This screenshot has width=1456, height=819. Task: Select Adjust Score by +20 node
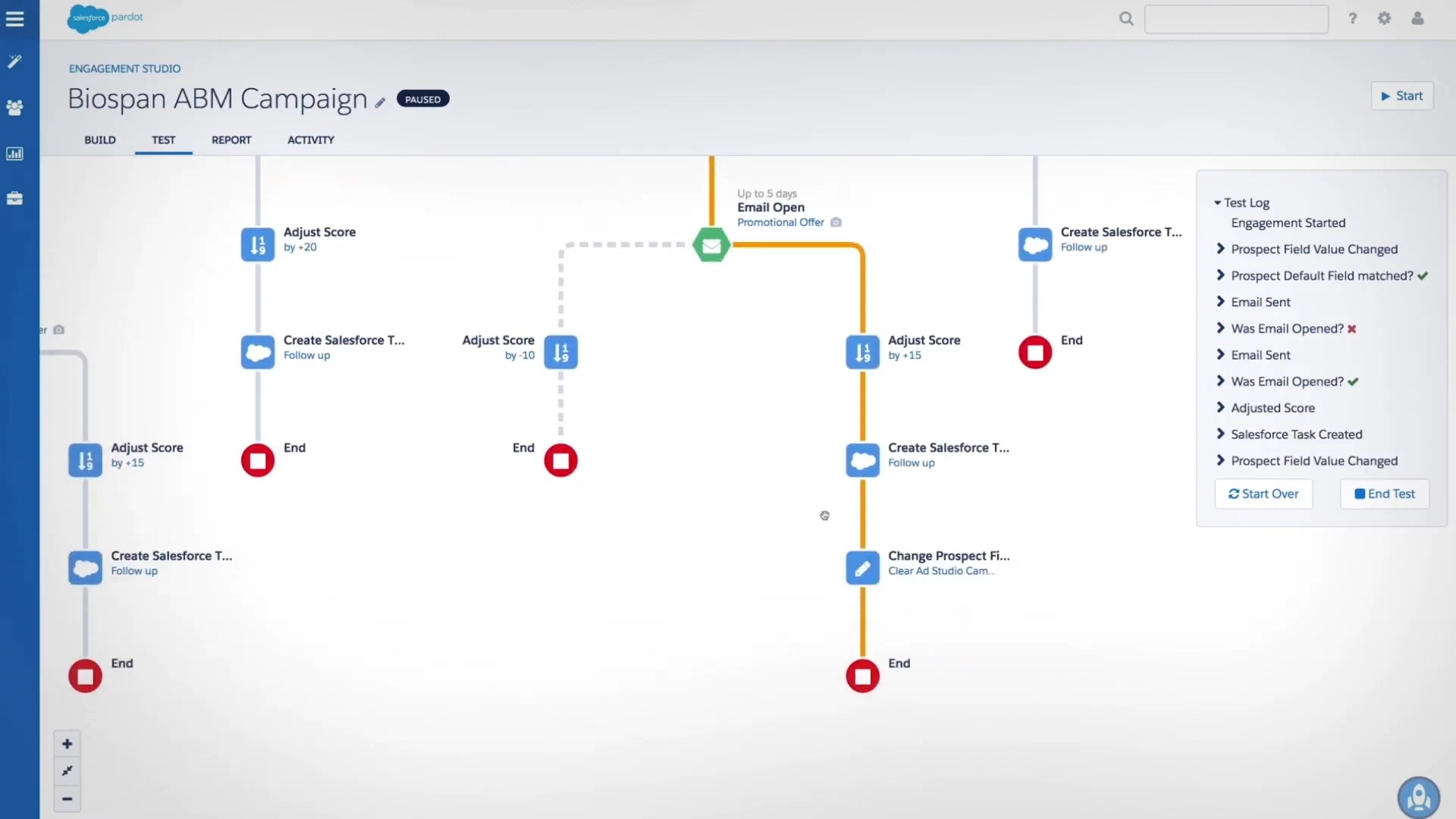258,245
